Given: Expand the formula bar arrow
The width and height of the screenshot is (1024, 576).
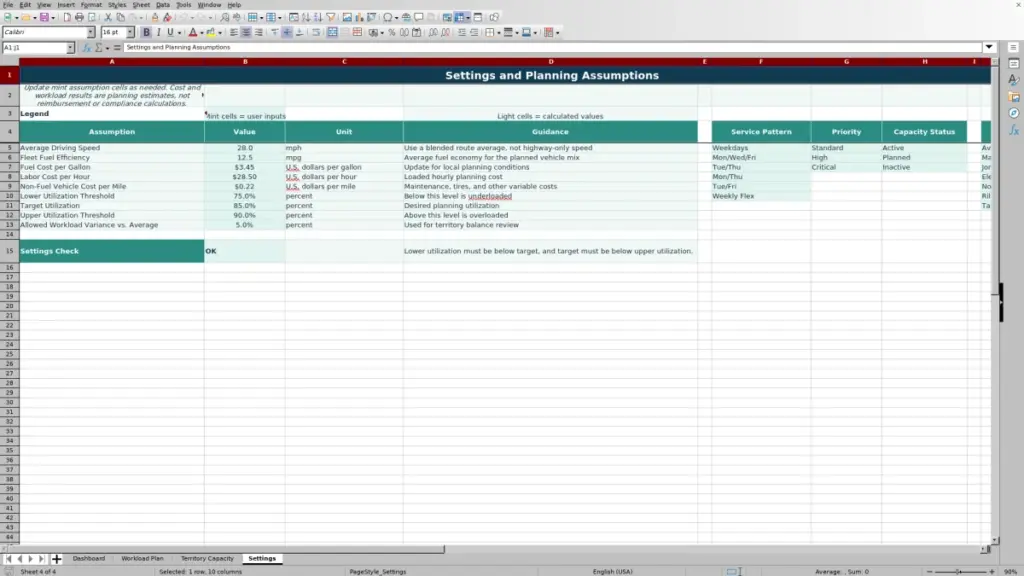Looking at the screenshot, I should pyautogui.click(x=989, y=47).
